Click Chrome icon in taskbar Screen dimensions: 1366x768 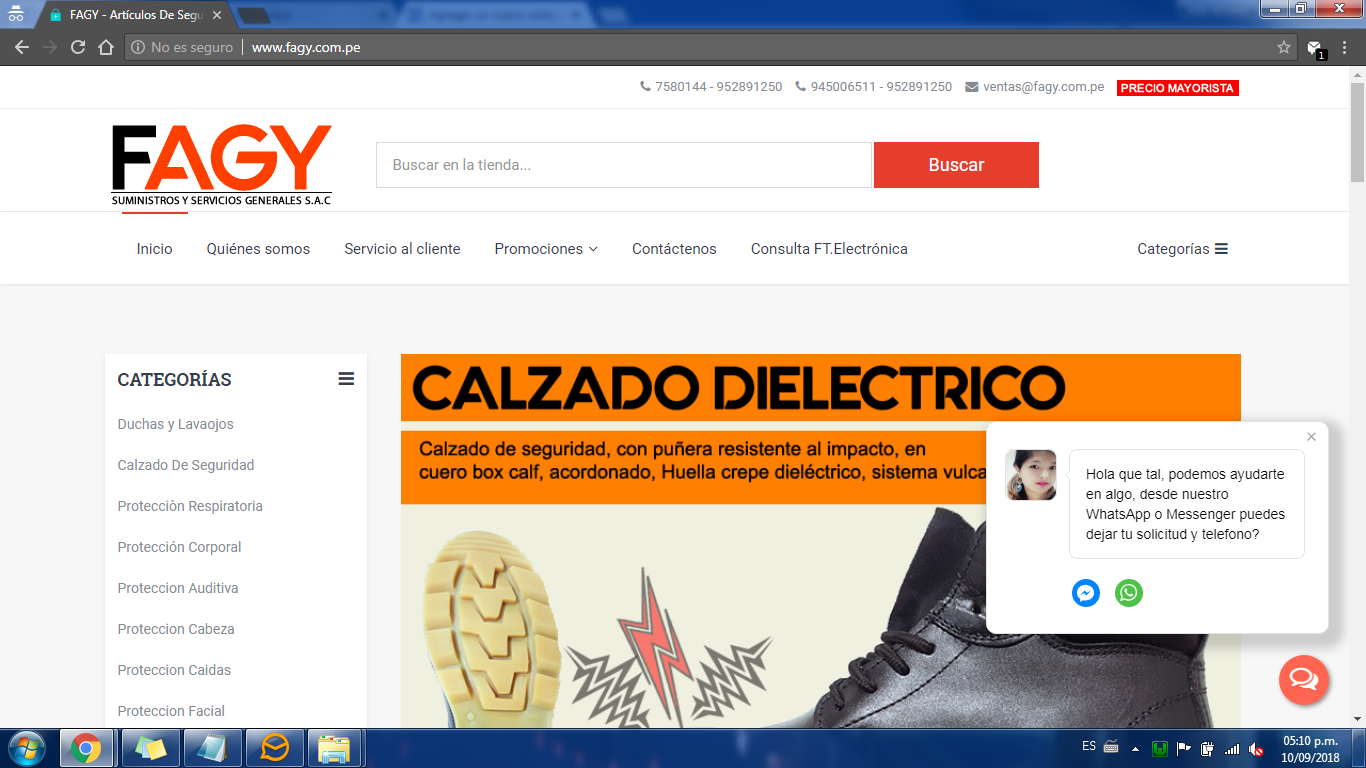point(86,748)
